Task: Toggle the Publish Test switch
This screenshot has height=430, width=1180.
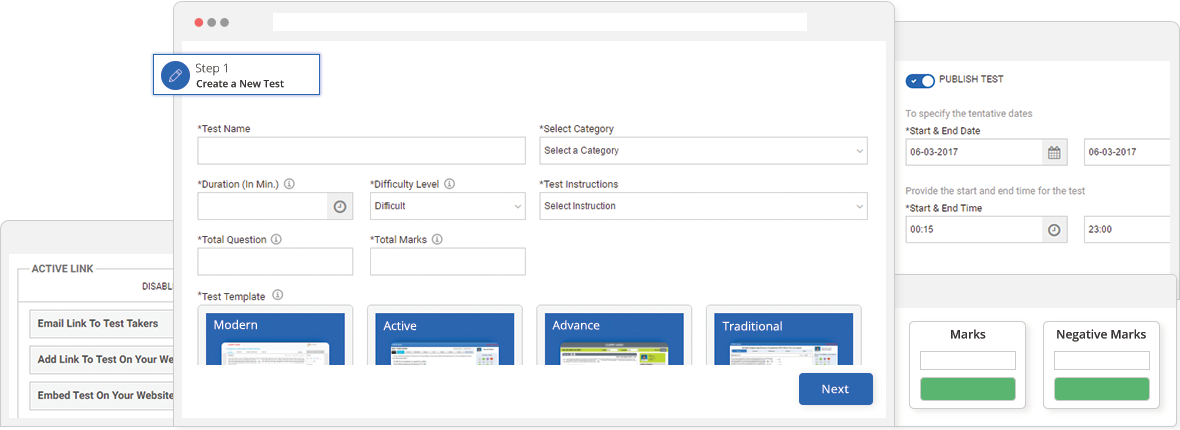Action: coord(920,80)
